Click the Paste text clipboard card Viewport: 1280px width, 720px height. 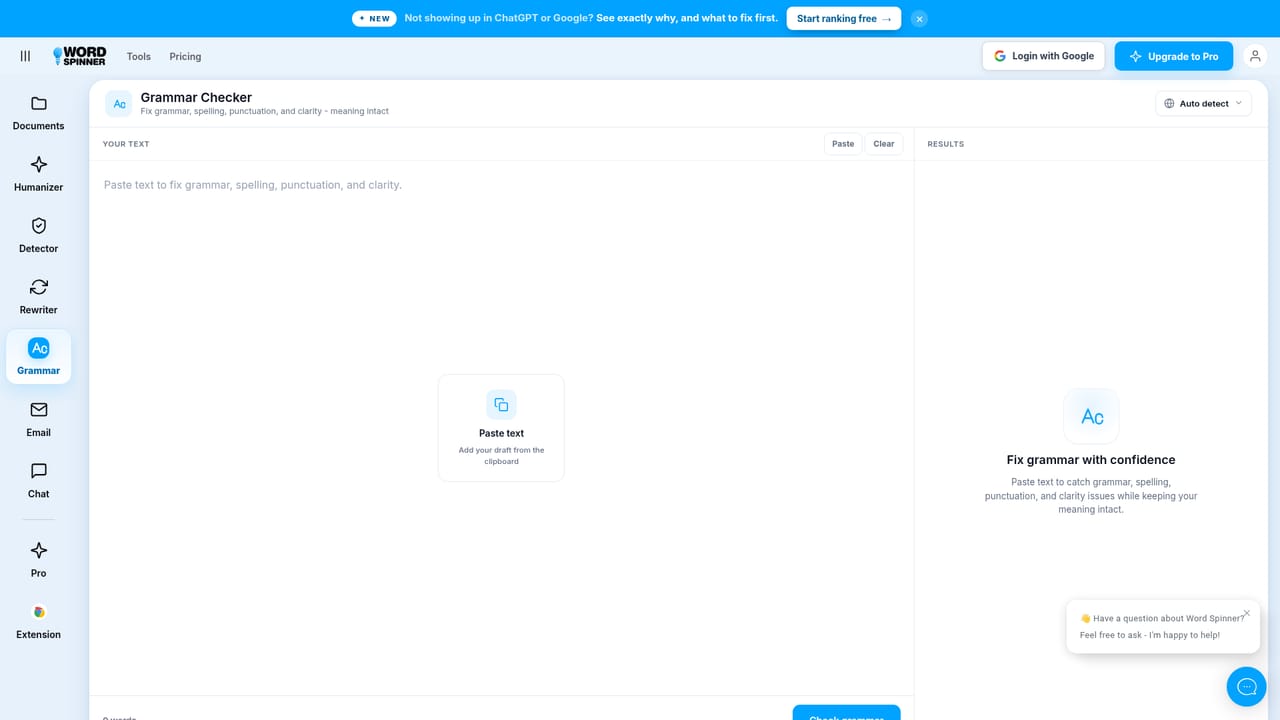click(501, 428)
